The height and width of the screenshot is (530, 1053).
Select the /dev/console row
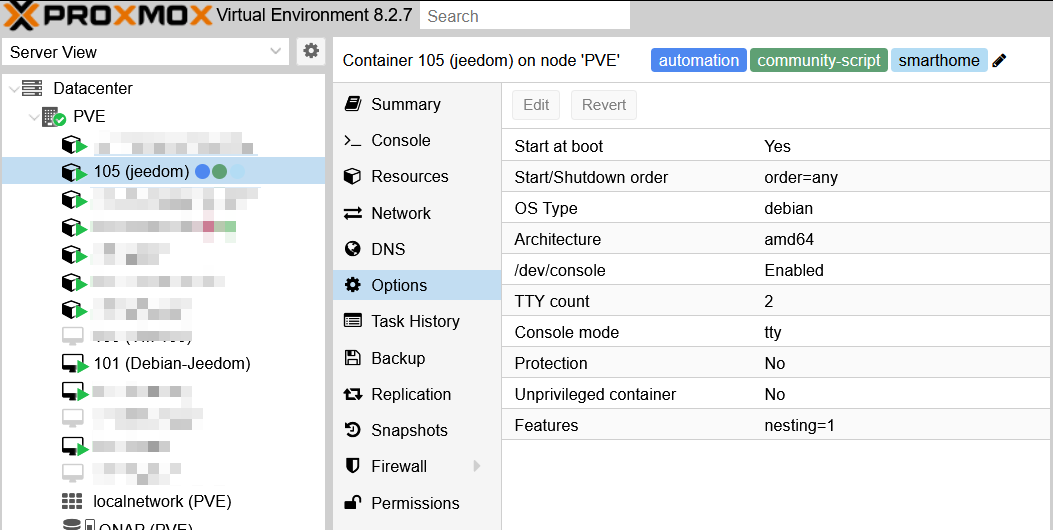777,270
